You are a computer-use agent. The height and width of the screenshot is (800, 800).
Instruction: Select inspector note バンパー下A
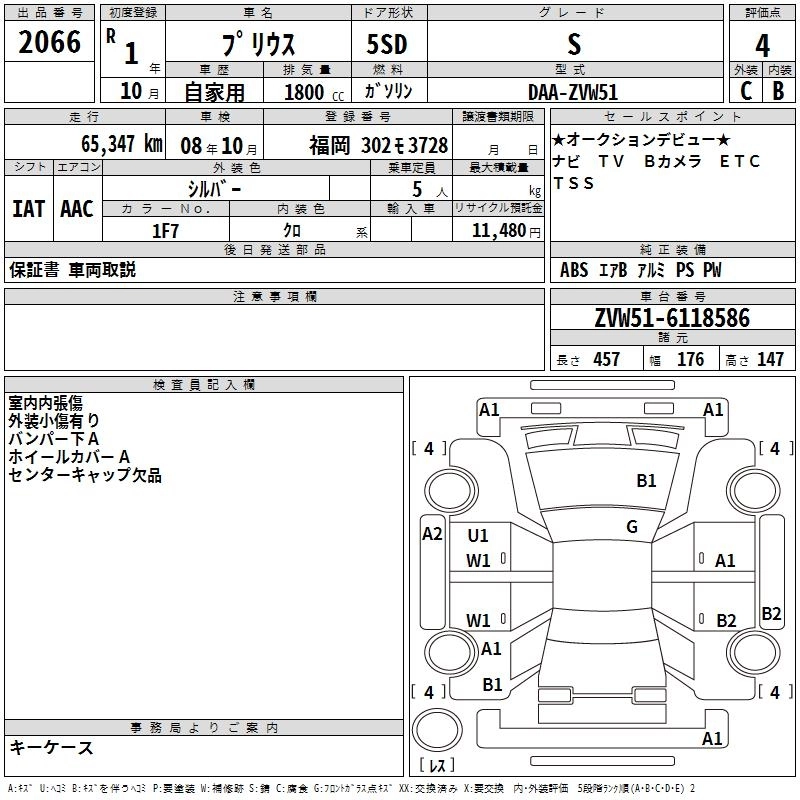point(53,439)
